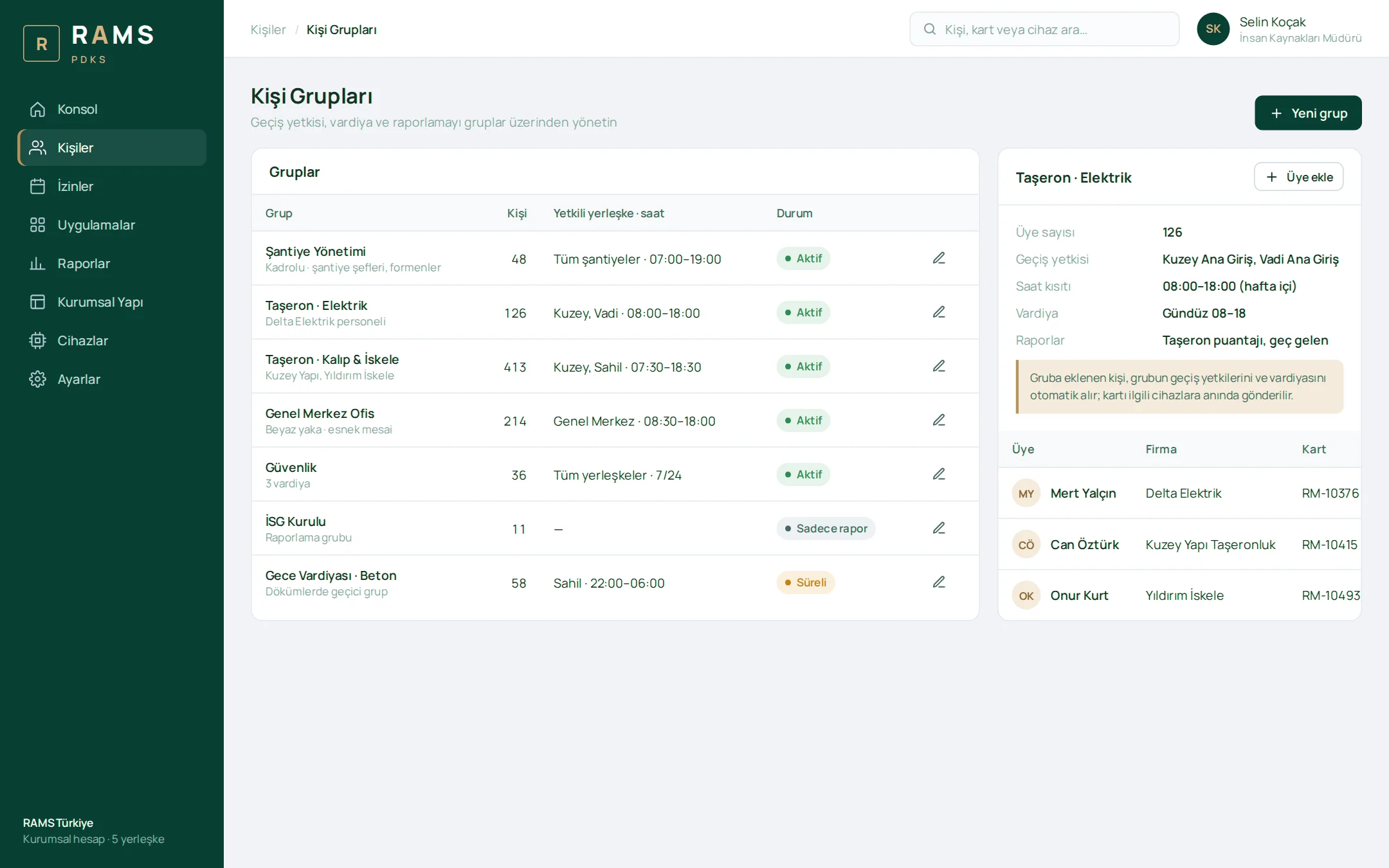Select the Mert Yalçın member row
The width and height of the screenshot is (1389, 868).
(1179, 493)
